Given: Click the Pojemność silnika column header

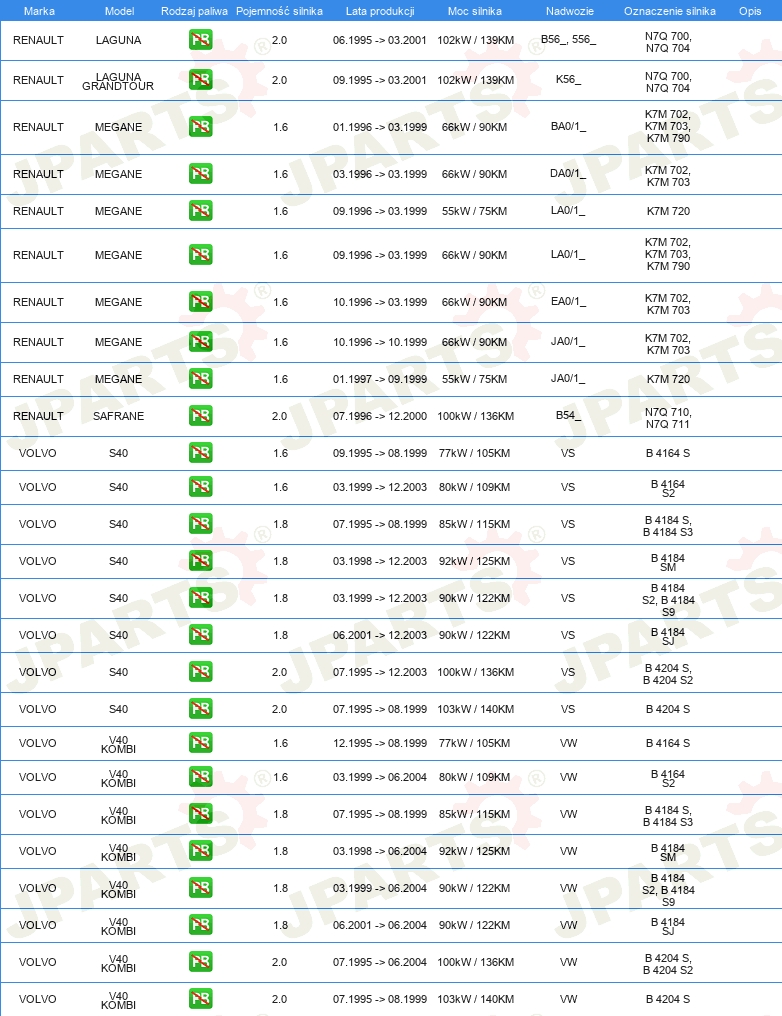Looking at the screenshot, I should click(279, 11).
